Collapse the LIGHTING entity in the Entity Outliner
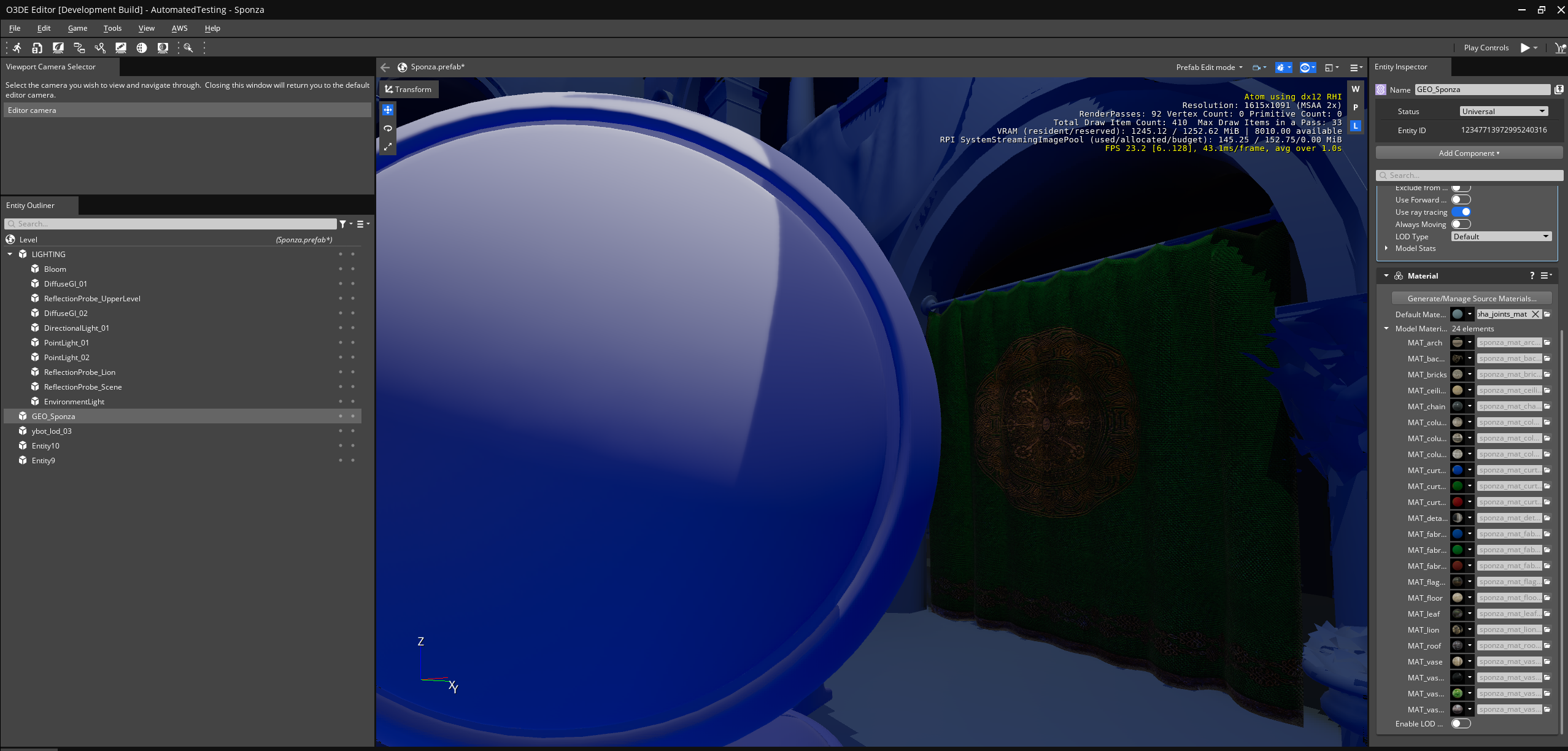The image size is (1568, 751). point(10,254)
